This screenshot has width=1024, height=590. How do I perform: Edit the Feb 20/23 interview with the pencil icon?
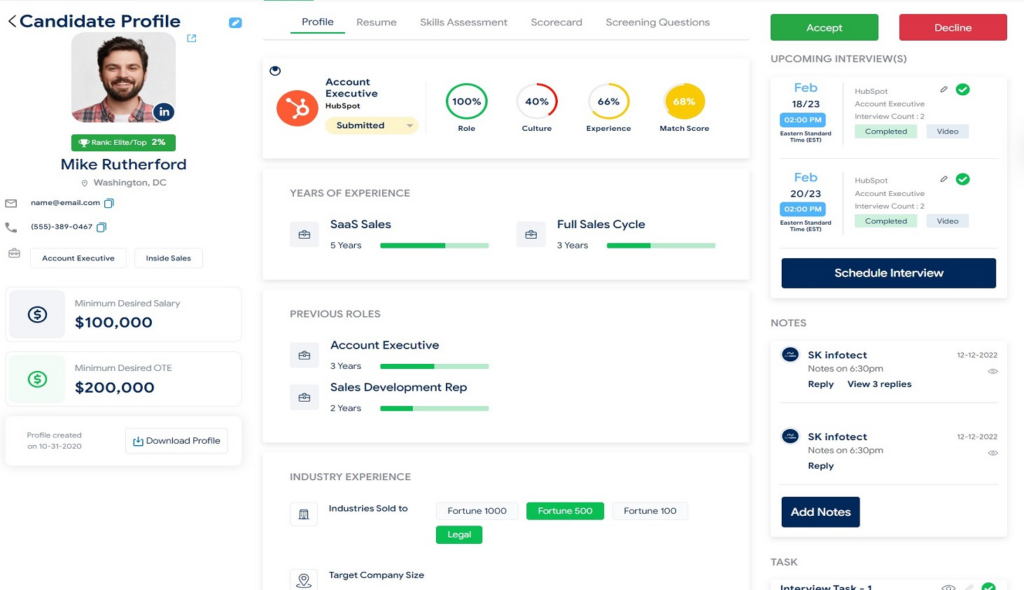click(944, 179)
